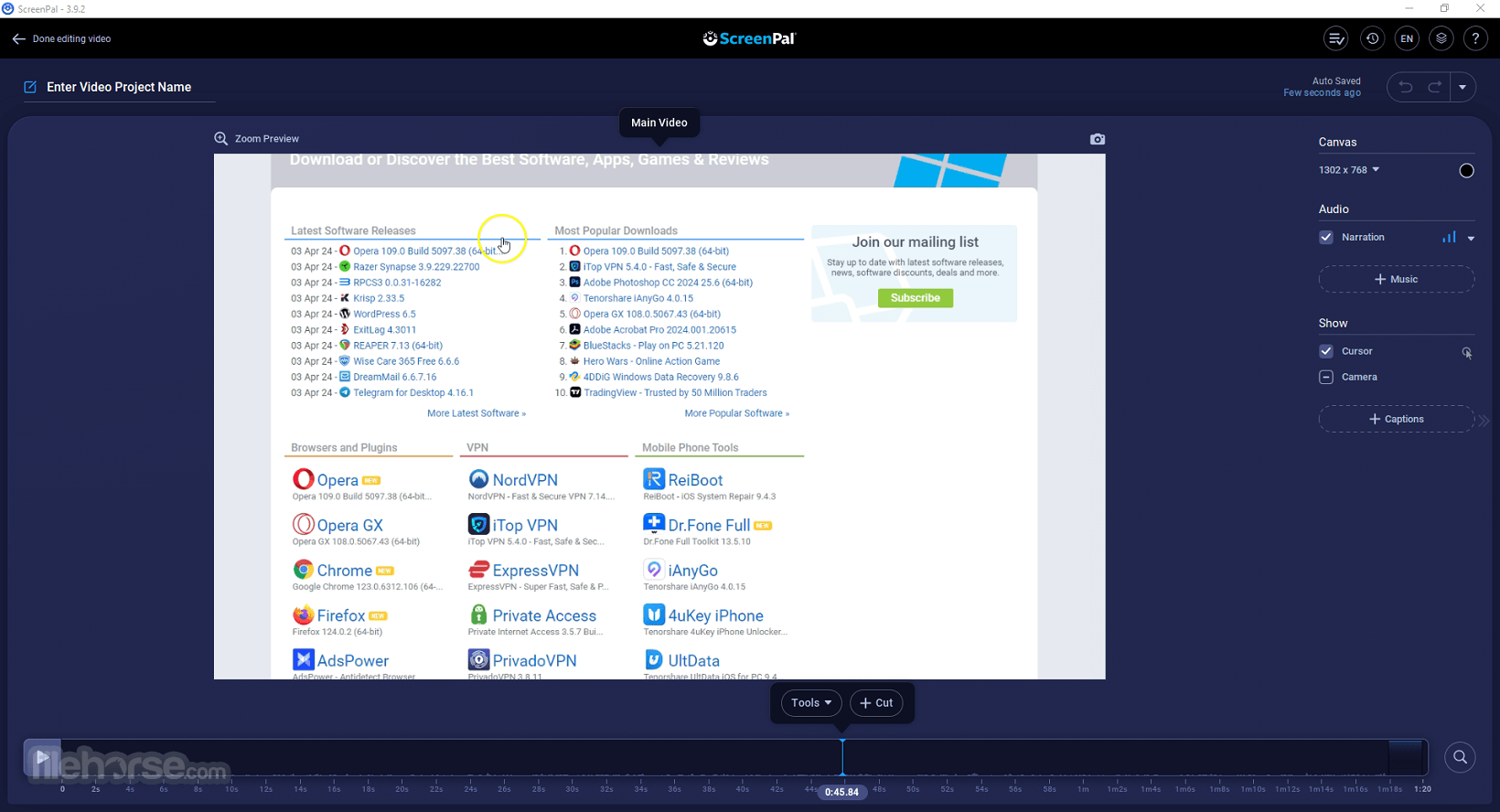Open the Narration audio levels icon
The height and width of the screenshot is (812, 1500).
point(1449,237)
